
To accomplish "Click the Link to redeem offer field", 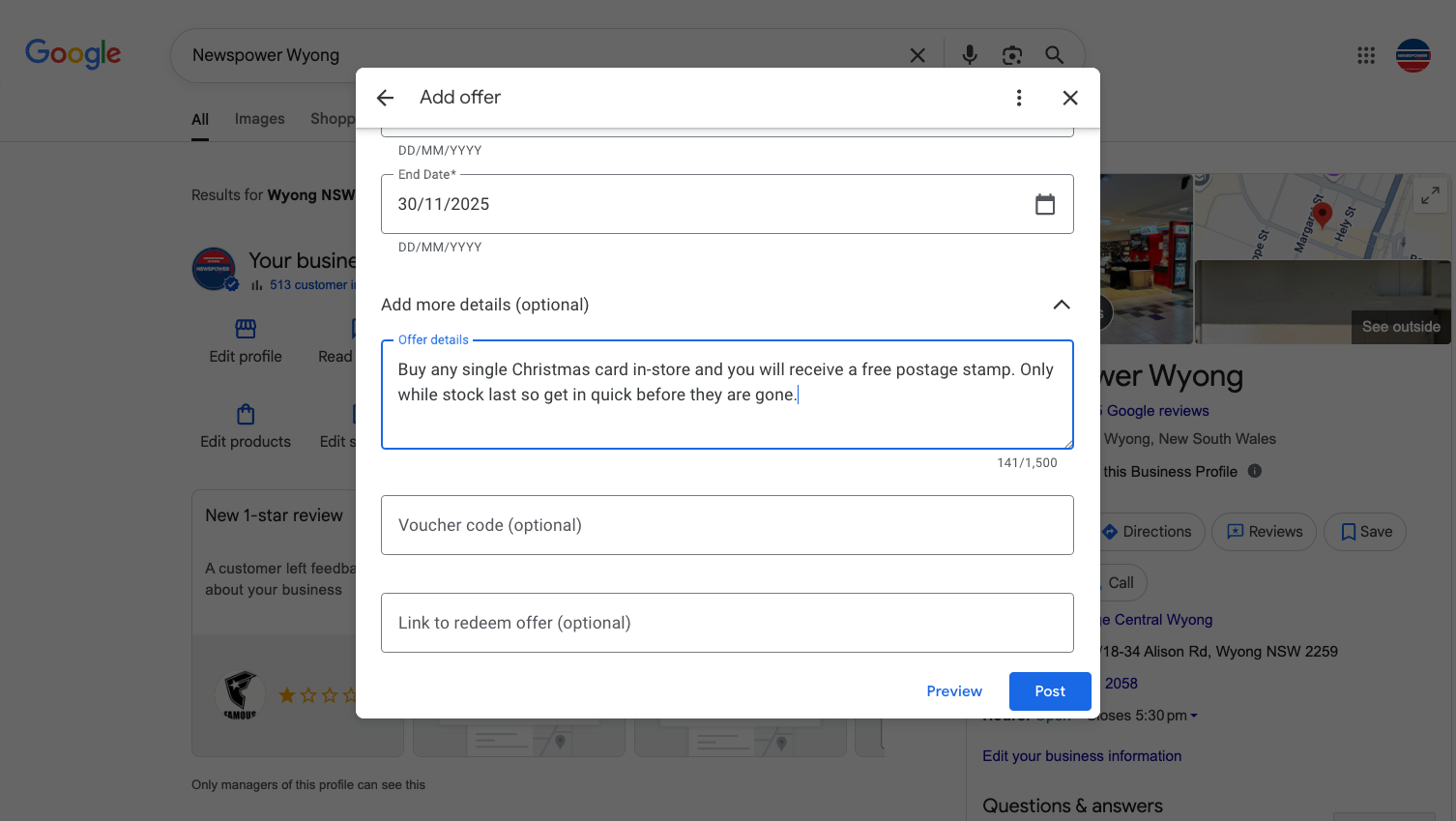I will pos(727,623).
